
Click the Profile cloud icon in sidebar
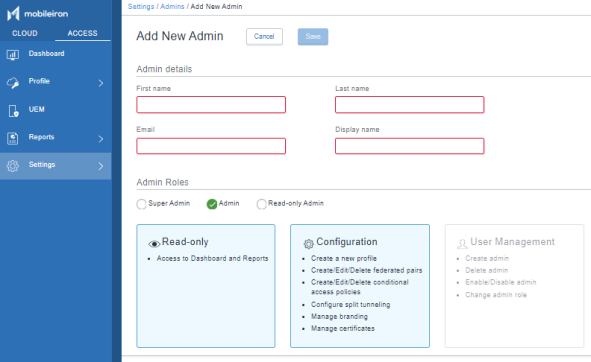(13, 83)
